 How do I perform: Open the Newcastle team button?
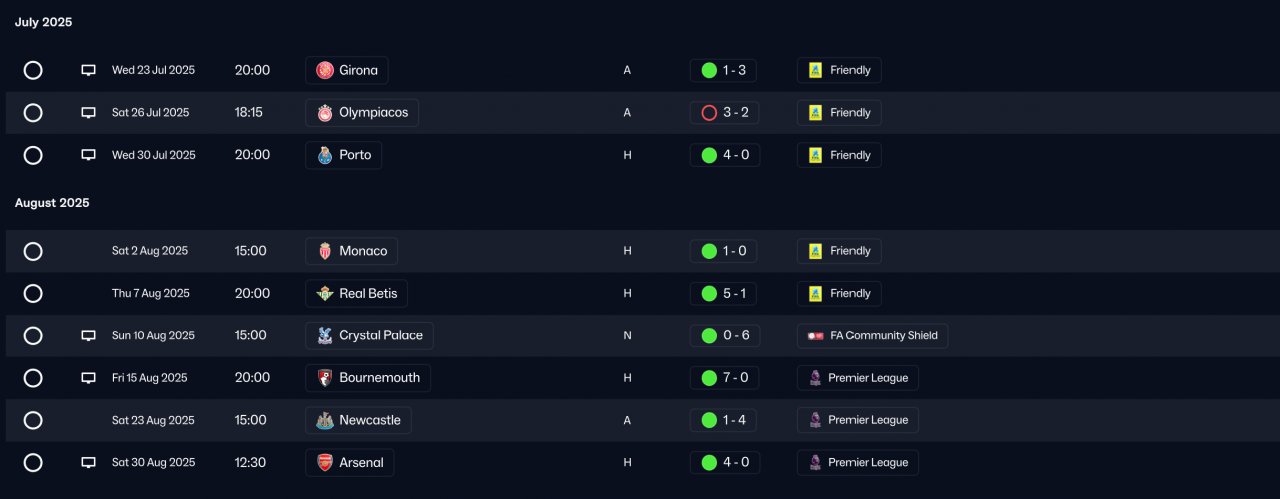pos(358,420)
